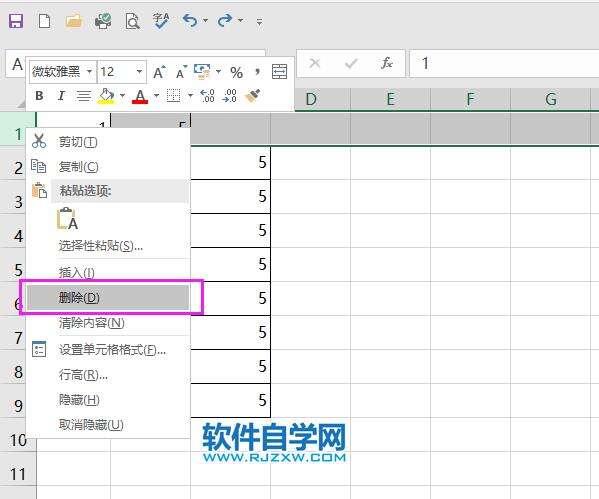Click the format painter brush icon
The height and width of the screenshot is (499, 599).
click(253, 96)
